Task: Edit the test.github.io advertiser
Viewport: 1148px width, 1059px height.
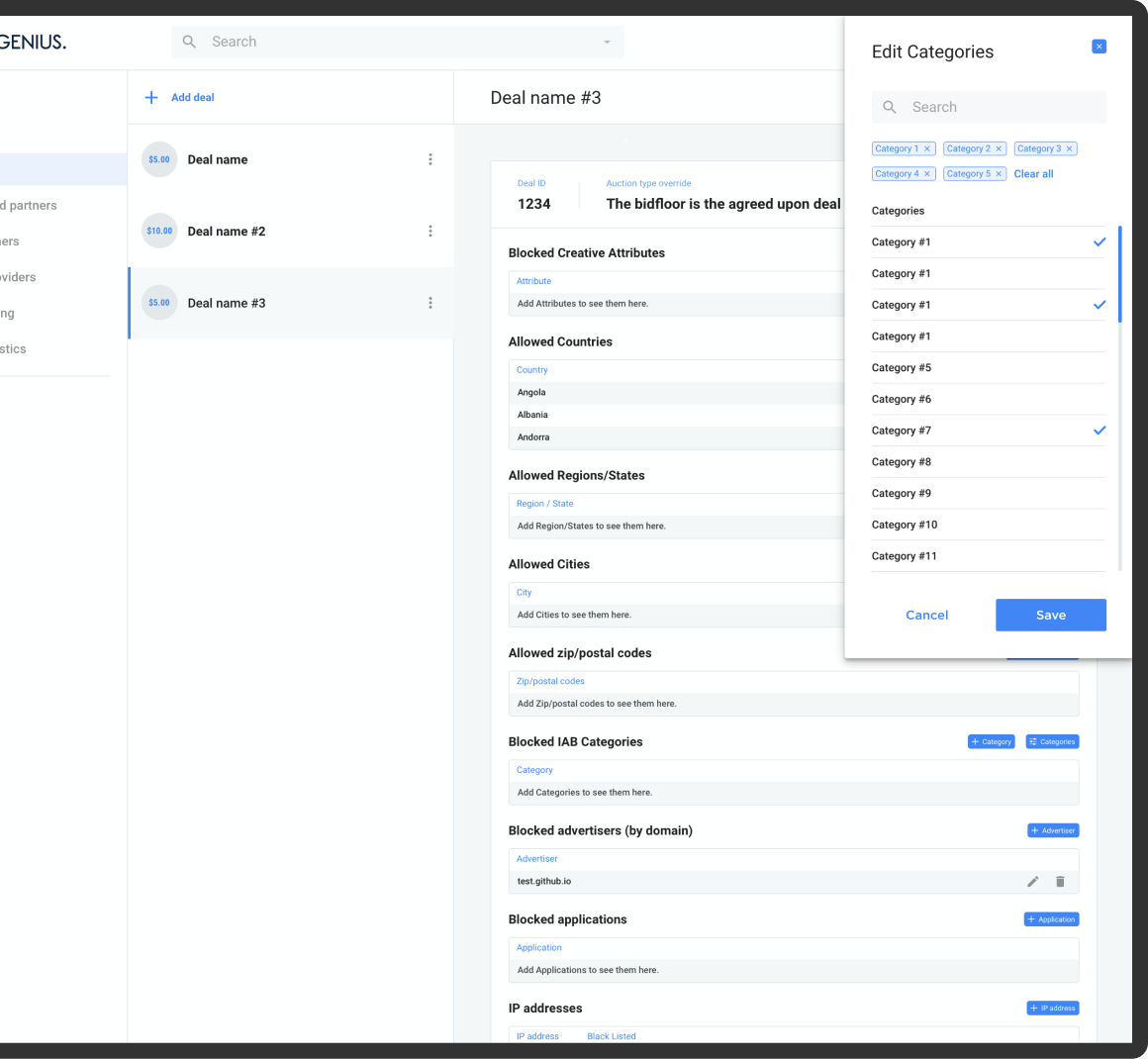Action: 1032,881
